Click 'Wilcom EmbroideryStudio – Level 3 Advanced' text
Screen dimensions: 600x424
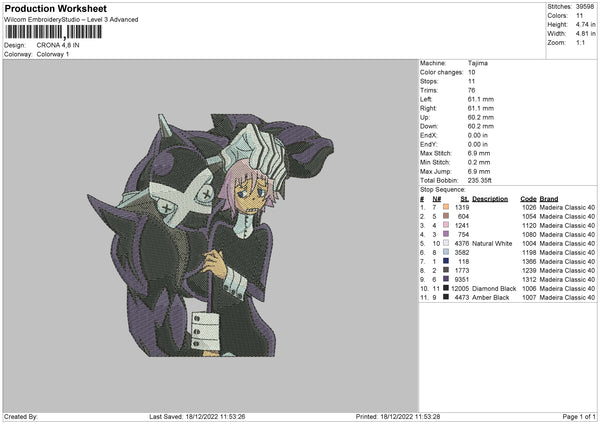[x=71, y=20]
